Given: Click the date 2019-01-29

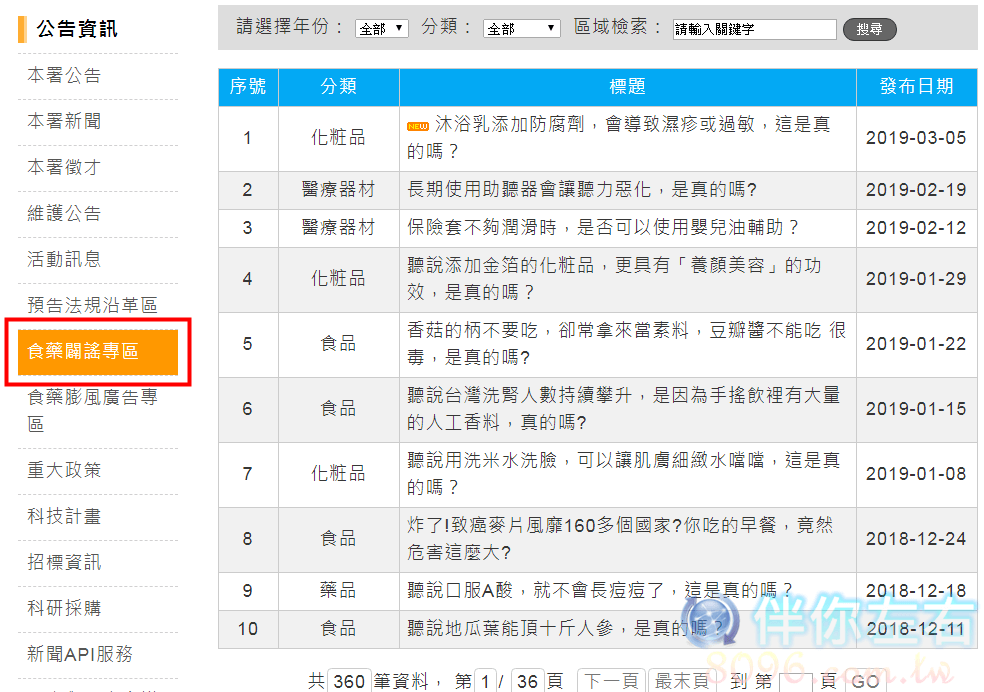Looking at the screenshot, I should 916,279.
